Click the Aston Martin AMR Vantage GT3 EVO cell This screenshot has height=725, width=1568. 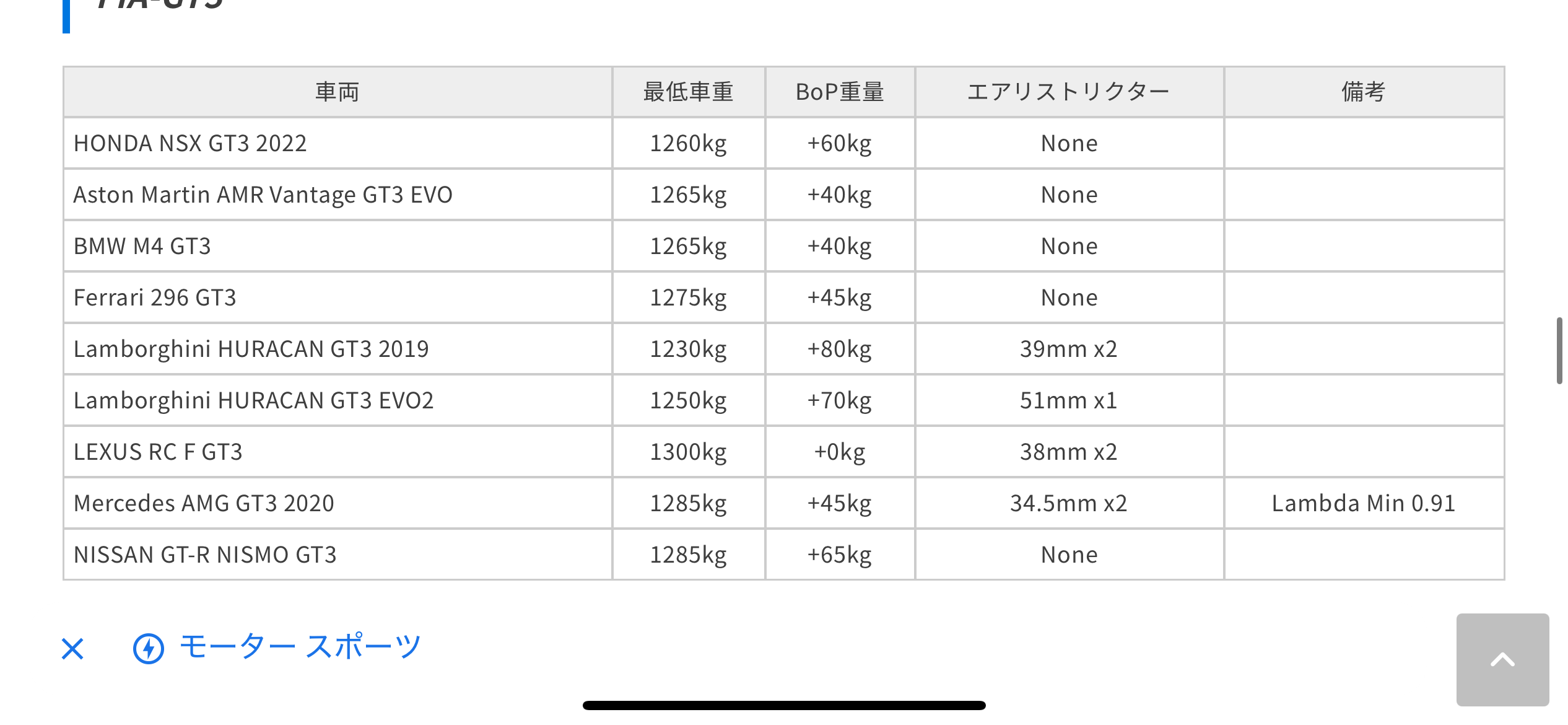tap(263, 195)
